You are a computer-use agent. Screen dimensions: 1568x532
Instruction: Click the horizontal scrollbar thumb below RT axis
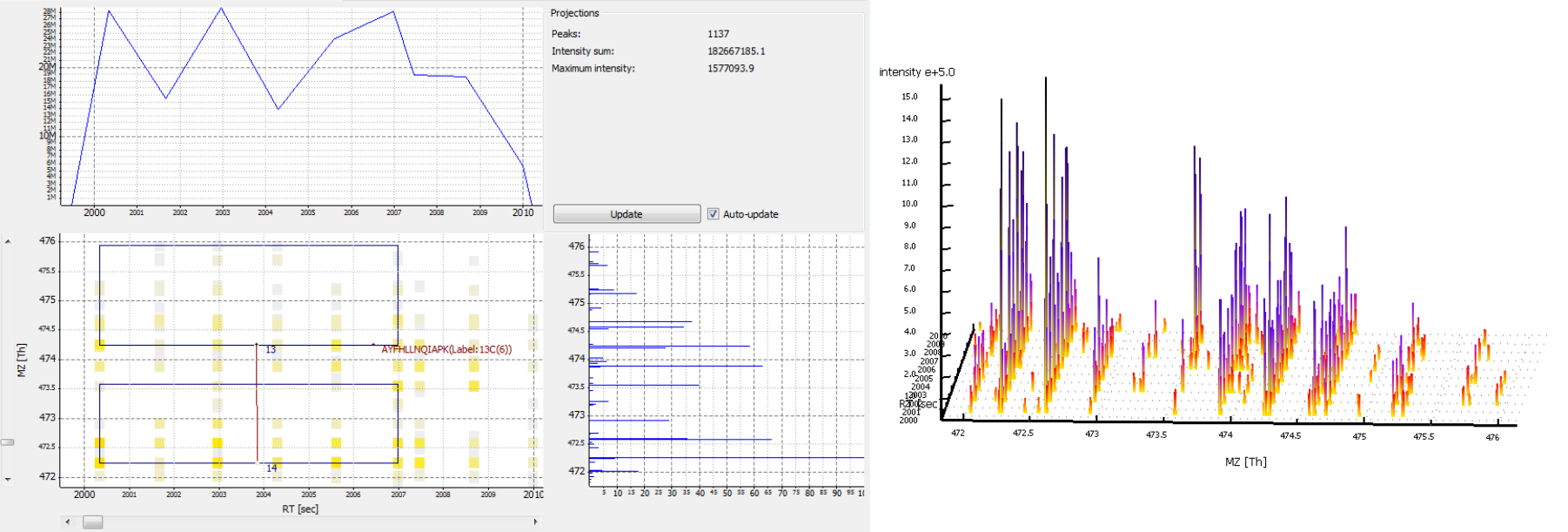point(92,522)
